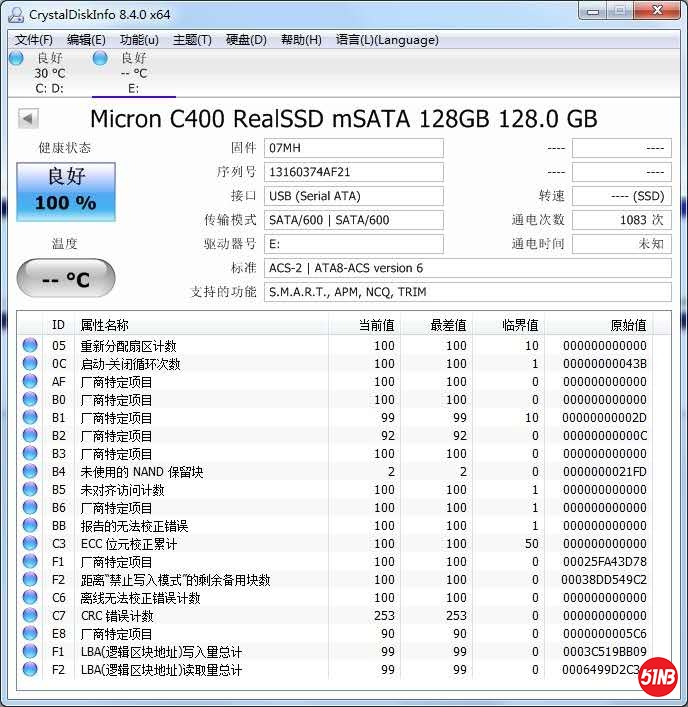688x707 pixels.
Task: Click the standard field ACS-2 | ATA8-ACS
Action: click(468, 268)
